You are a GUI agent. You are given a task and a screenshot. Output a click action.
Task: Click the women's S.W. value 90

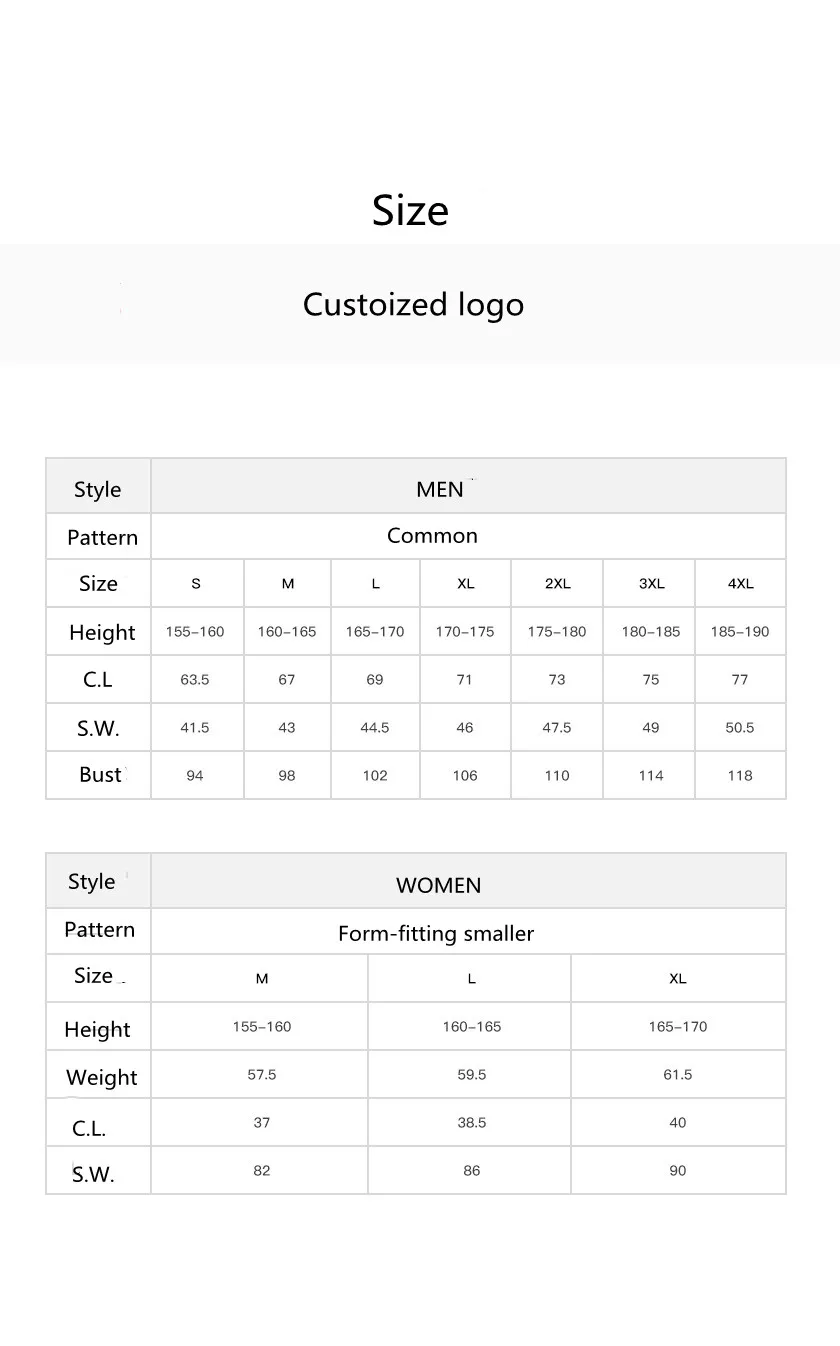pyautogui.click(x=678, y=1171)
